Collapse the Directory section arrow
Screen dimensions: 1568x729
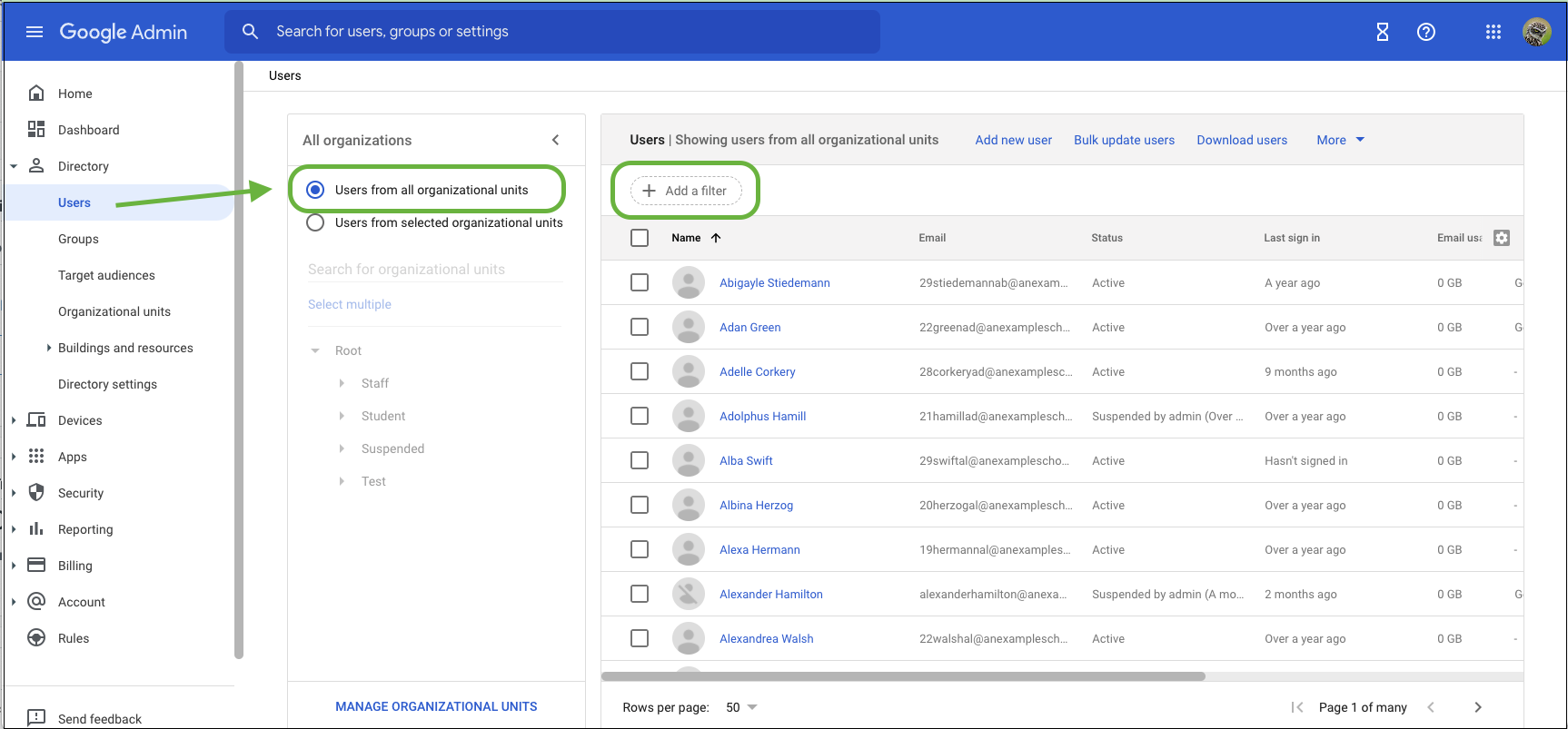click(14, 166)
